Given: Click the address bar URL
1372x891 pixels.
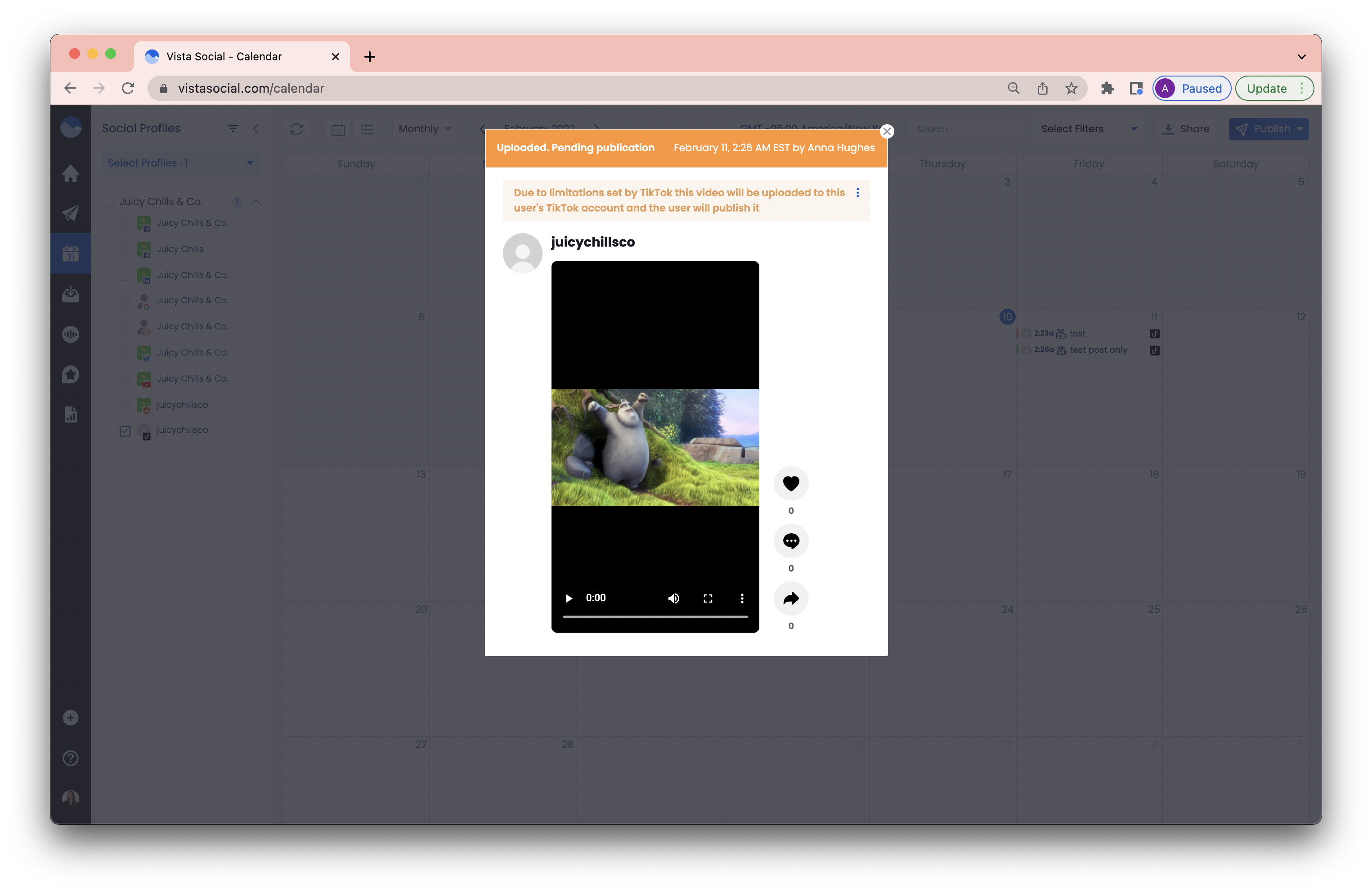Looking at the screenshot, I should pos(251,88).
